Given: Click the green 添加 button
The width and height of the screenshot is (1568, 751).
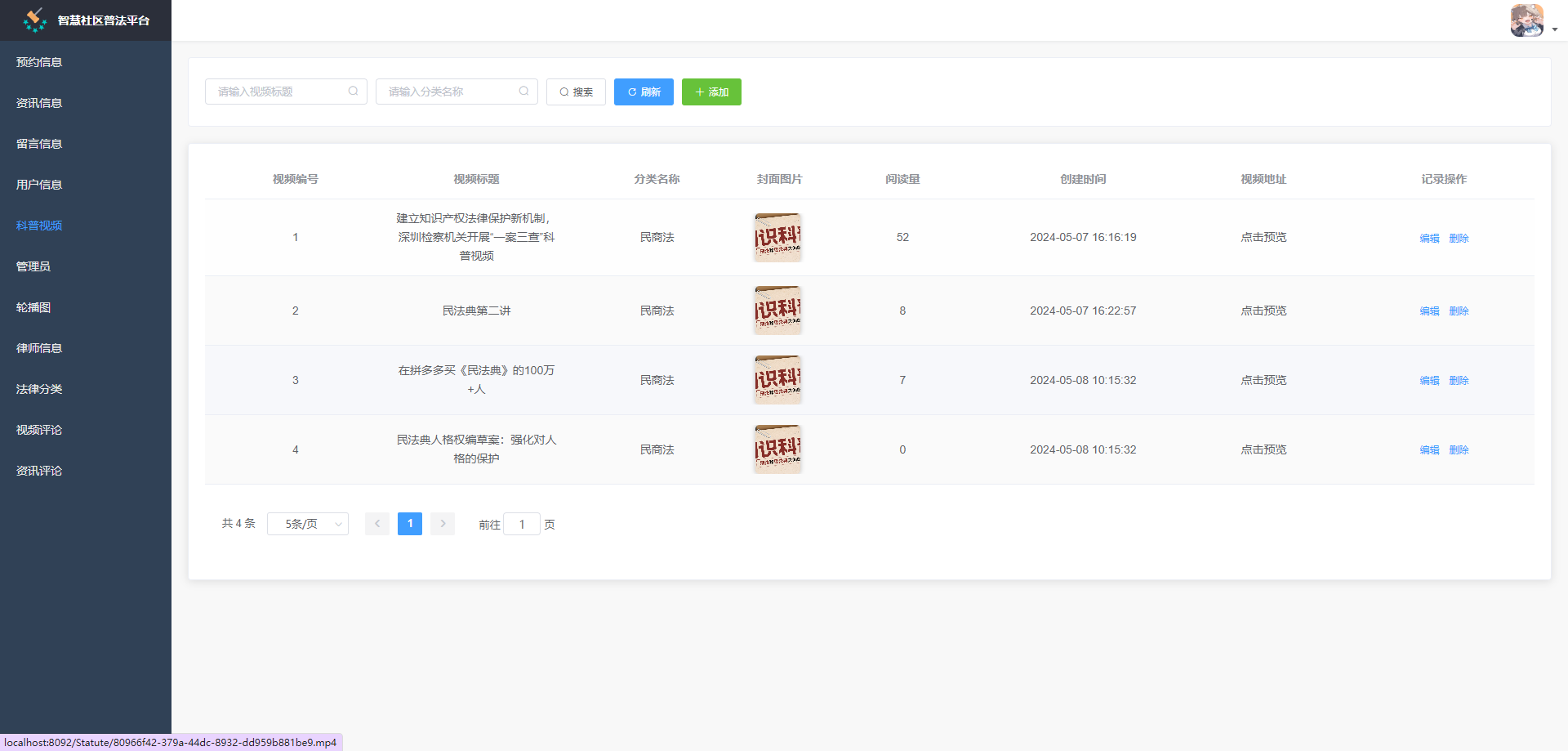Looking at the screenshot, I should click(711, 92).
